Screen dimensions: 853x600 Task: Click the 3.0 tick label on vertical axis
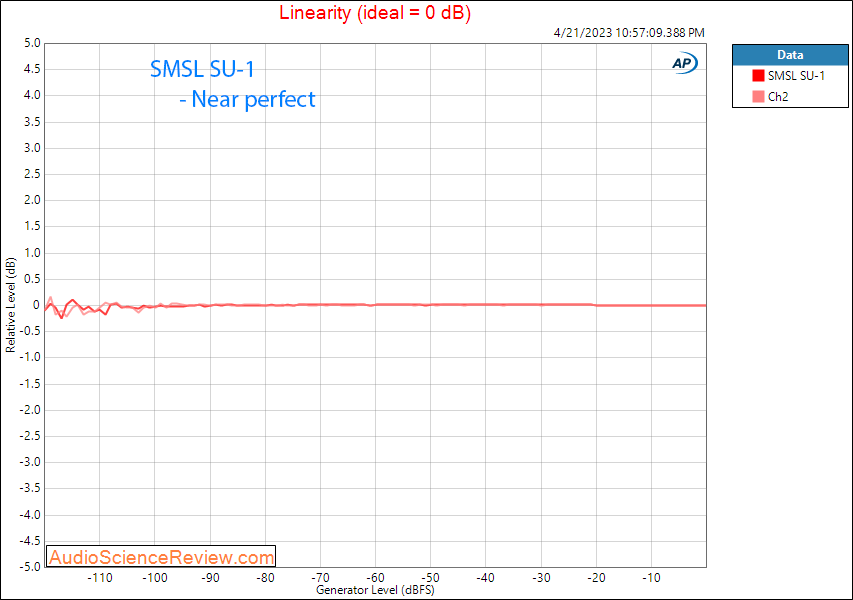coord(32,148)
